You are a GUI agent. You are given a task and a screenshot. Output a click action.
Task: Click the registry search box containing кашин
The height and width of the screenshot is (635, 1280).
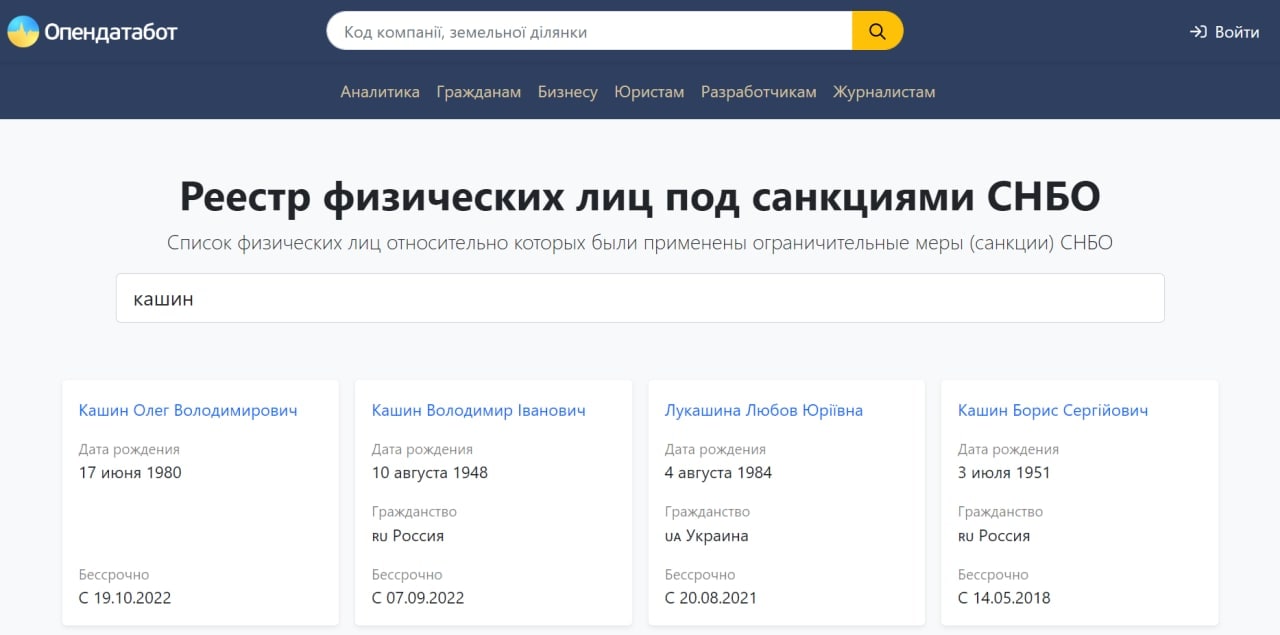(x=640, y=298)
